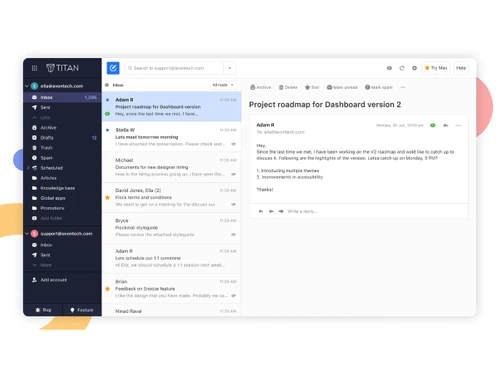The image size is (500, 375).
Task: Open the All mails filter dropdown
Action: (x=223, y=85)
